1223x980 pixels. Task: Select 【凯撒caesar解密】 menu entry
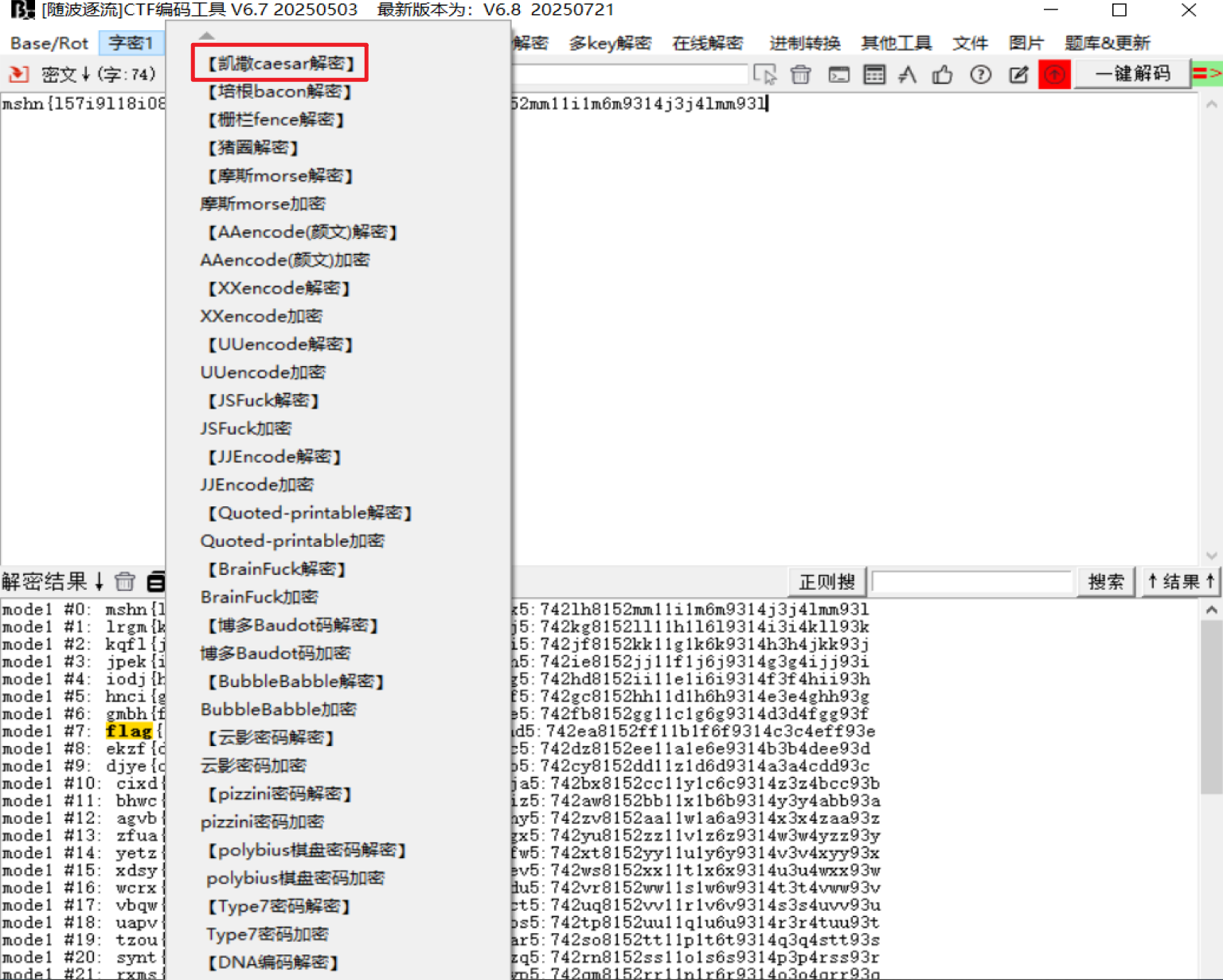[279, 63]
